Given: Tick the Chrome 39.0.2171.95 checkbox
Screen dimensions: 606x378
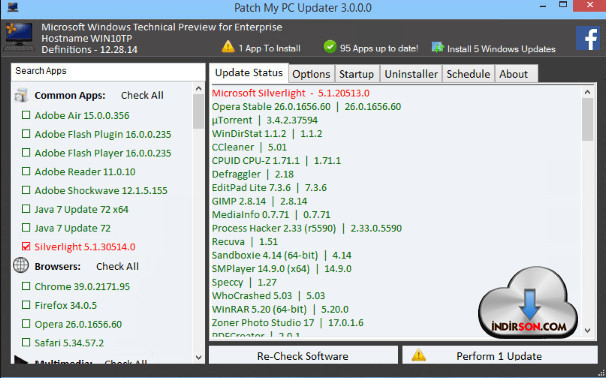Looking at the screenshot, I should [26, 286].
